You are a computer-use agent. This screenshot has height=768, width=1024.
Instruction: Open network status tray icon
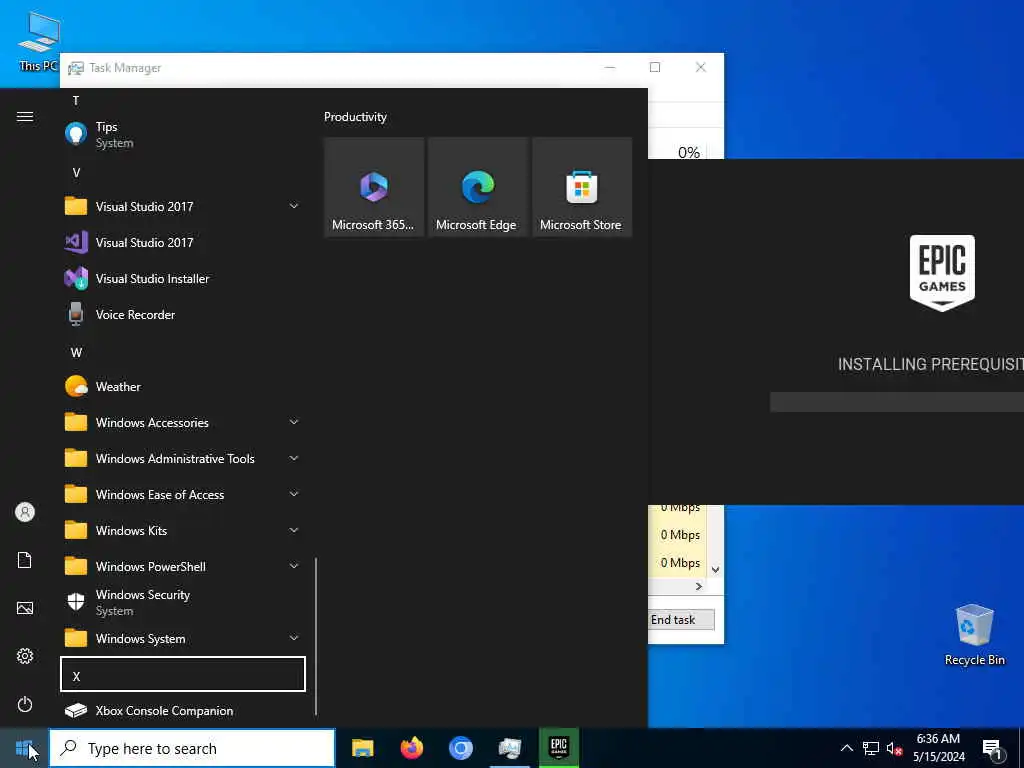click(x=871, y=748)
